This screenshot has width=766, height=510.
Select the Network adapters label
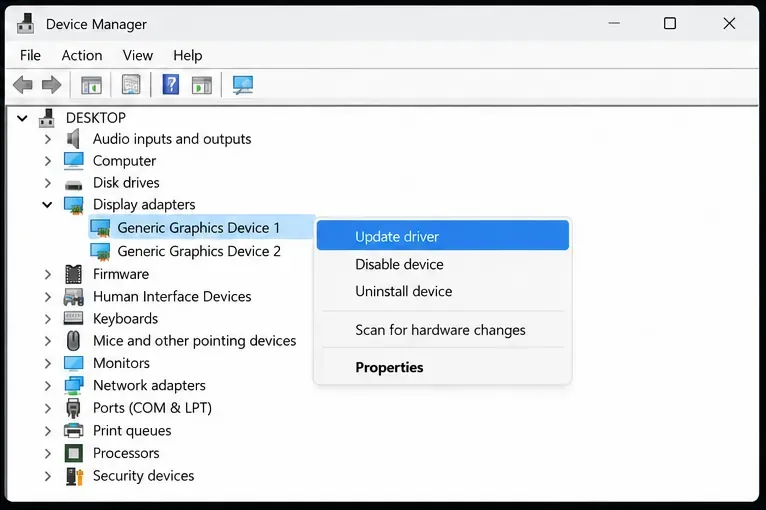pyautogui.click(x=149, y=386)
